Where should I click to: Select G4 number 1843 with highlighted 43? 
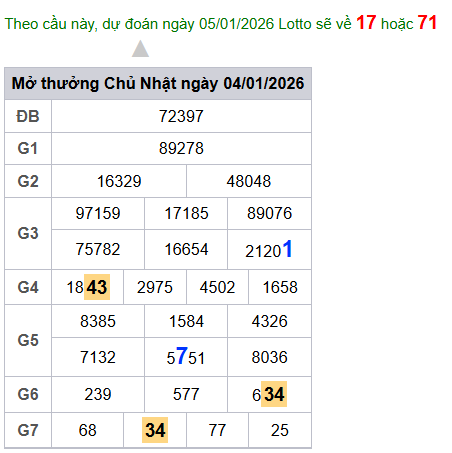tap(88, 287)
